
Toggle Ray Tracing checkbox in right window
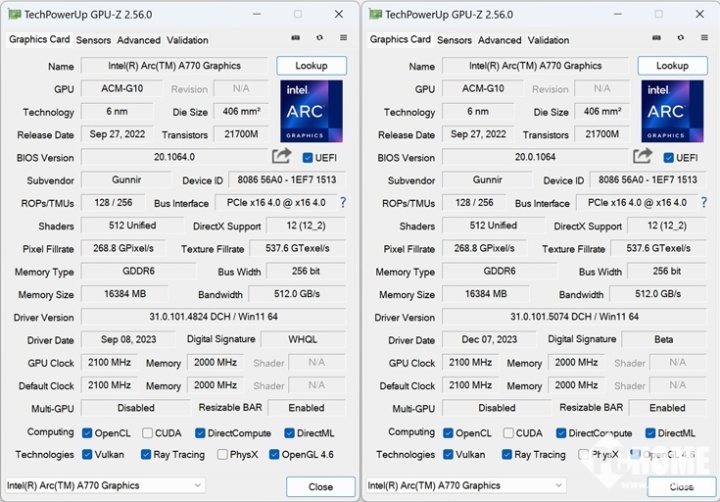coord(507,454)
